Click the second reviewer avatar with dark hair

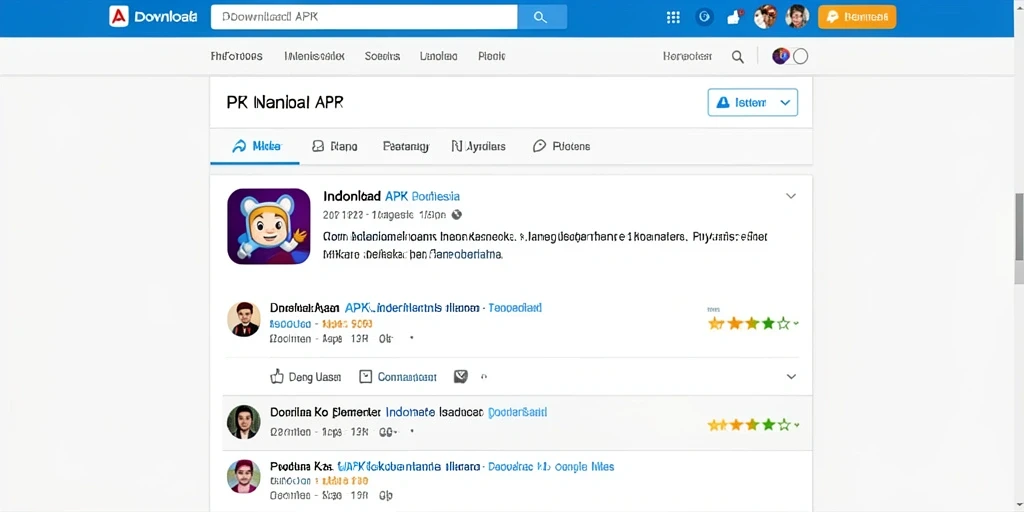244,422
